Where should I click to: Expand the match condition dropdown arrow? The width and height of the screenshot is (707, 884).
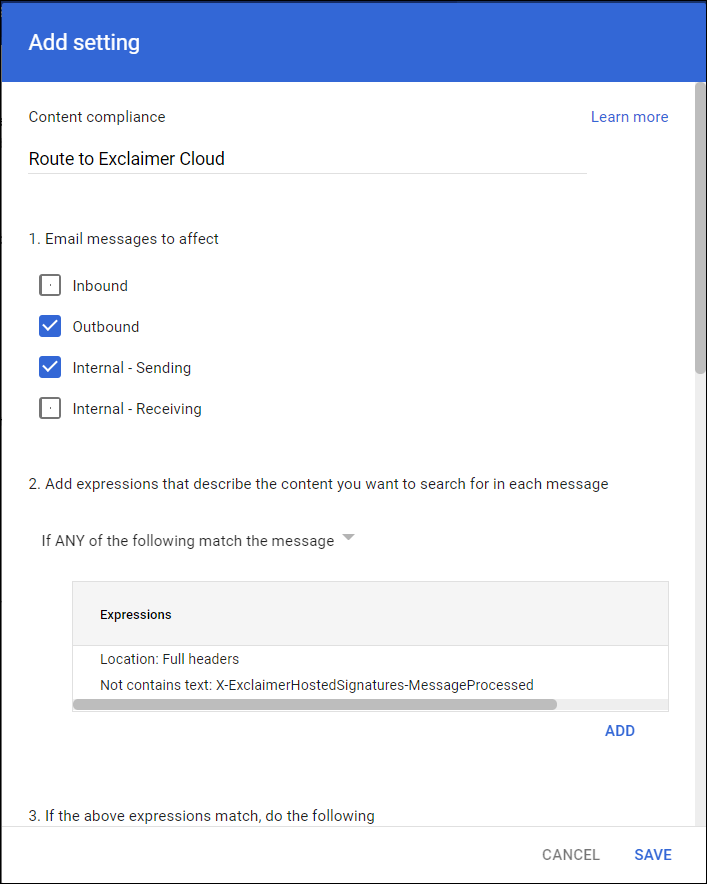click(348, 538)
